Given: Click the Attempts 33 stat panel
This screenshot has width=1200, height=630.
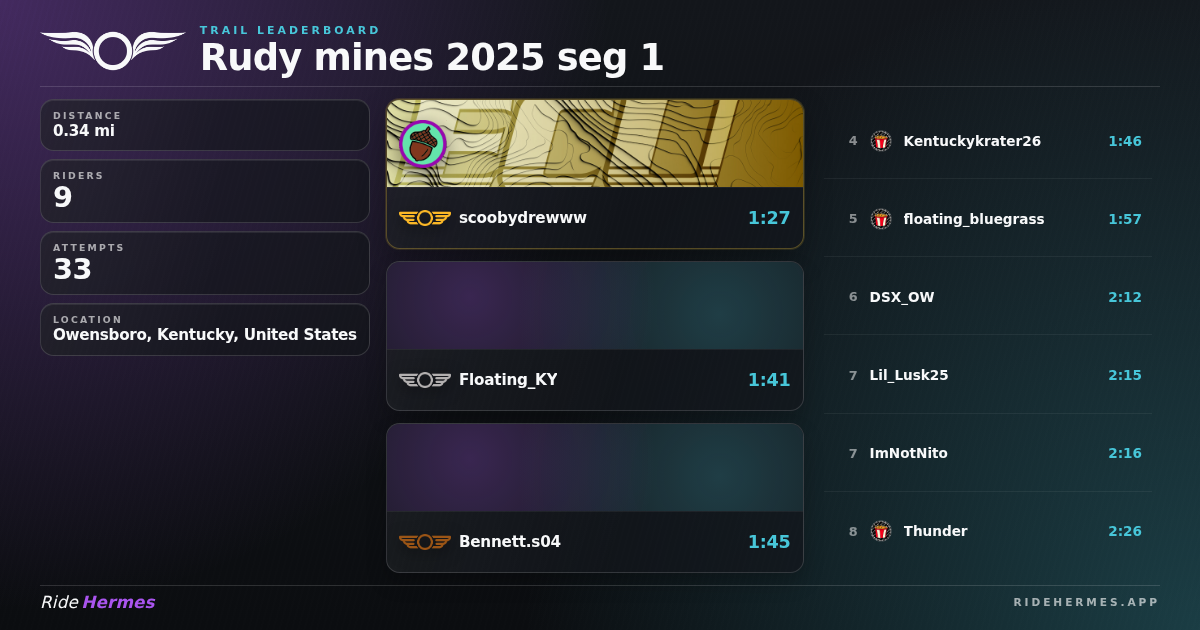Looking at the screenshot, I should pyautogui.click(x=205, y=263).
